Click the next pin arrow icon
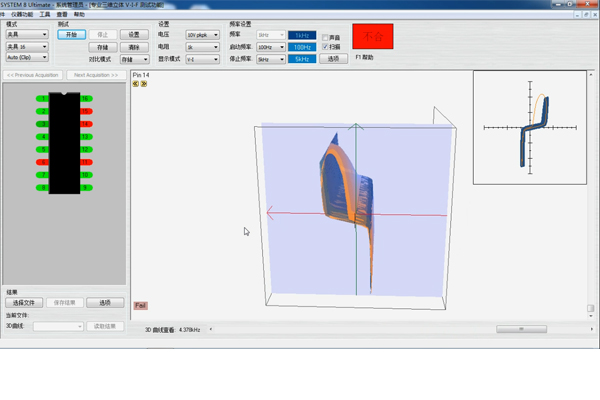This screenshot has width=600, height=400. coord(144,84)
